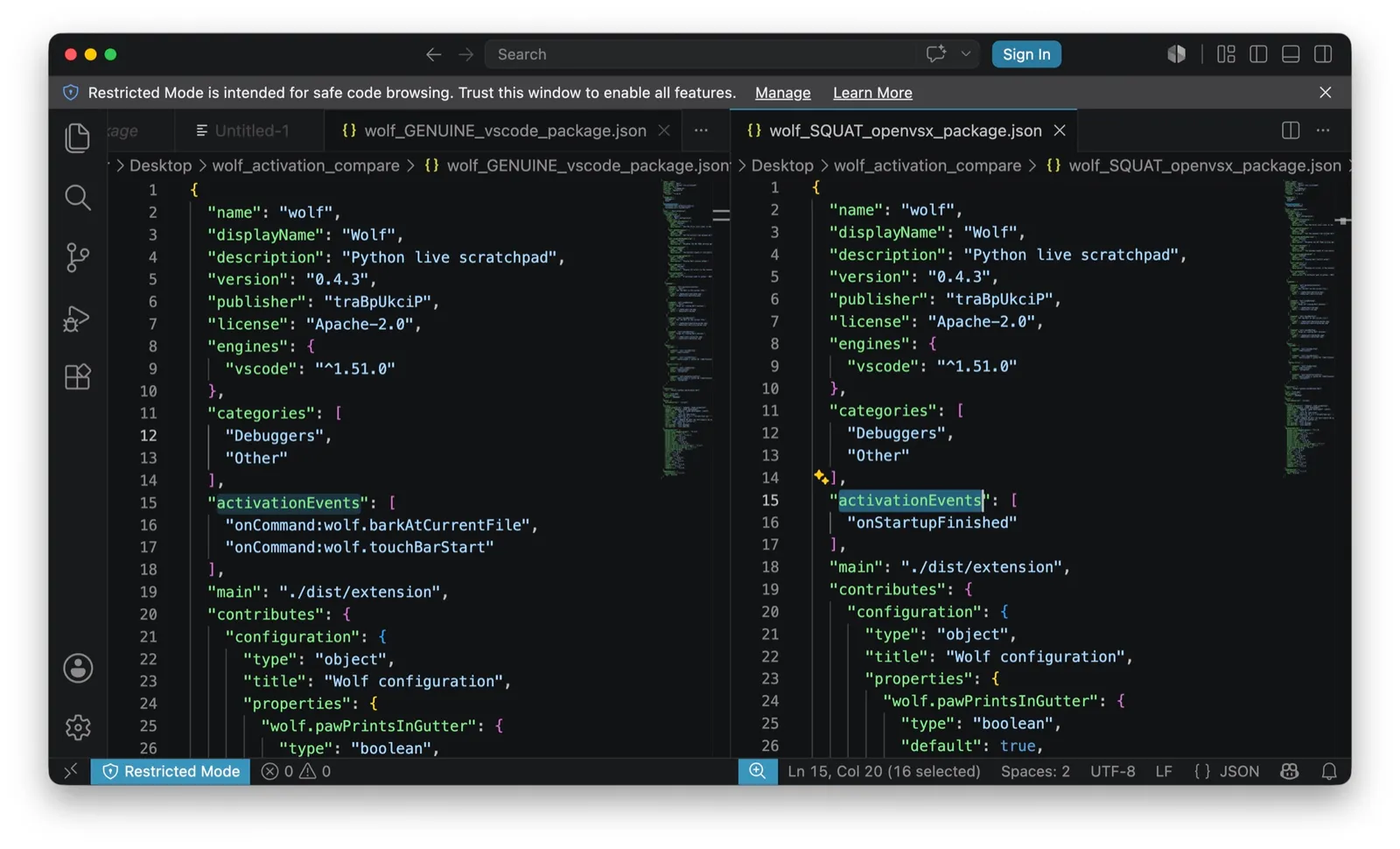Click the zoom magnifier status icon
The image size is (1400, 849).
[758, 771]
